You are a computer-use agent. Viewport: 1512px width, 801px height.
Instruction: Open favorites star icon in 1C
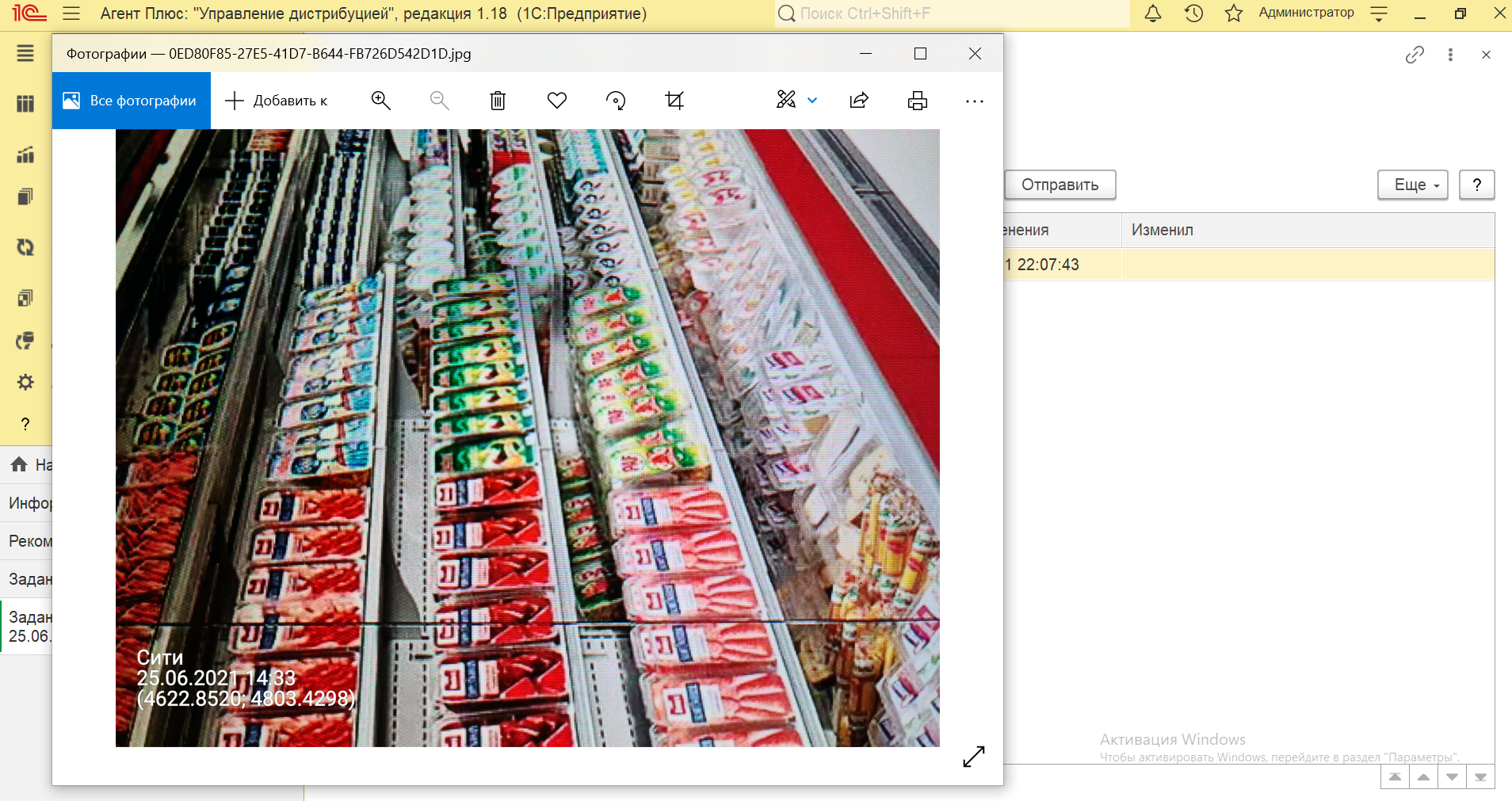pyautogui.click(x=1234, y=13)
